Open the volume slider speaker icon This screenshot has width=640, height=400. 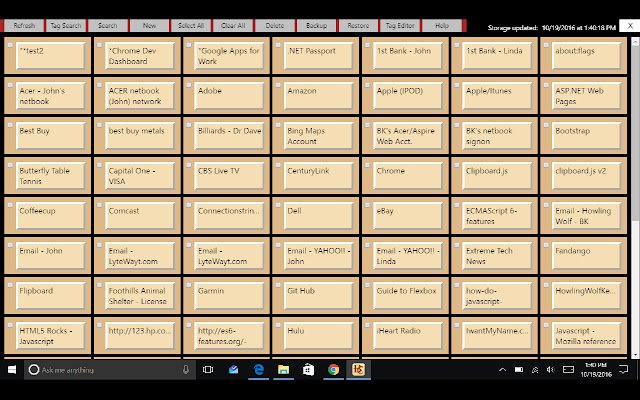(x=550, y=370)
